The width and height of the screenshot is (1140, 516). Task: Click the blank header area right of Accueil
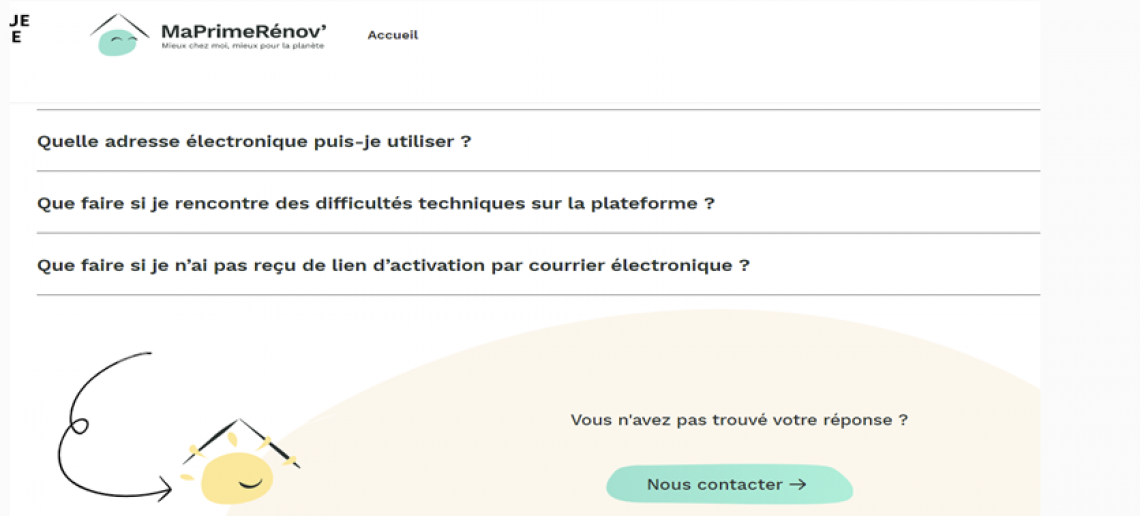tap(700, 40)
